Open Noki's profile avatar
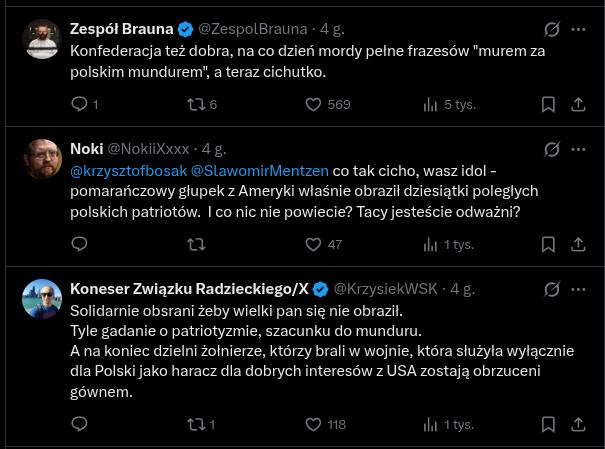 [42, 159]
